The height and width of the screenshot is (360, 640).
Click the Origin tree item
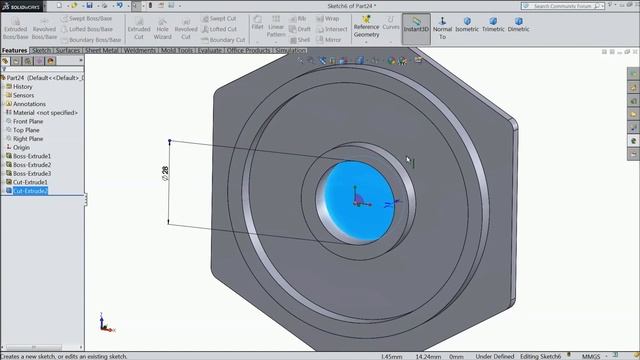[x=21, y=147]
